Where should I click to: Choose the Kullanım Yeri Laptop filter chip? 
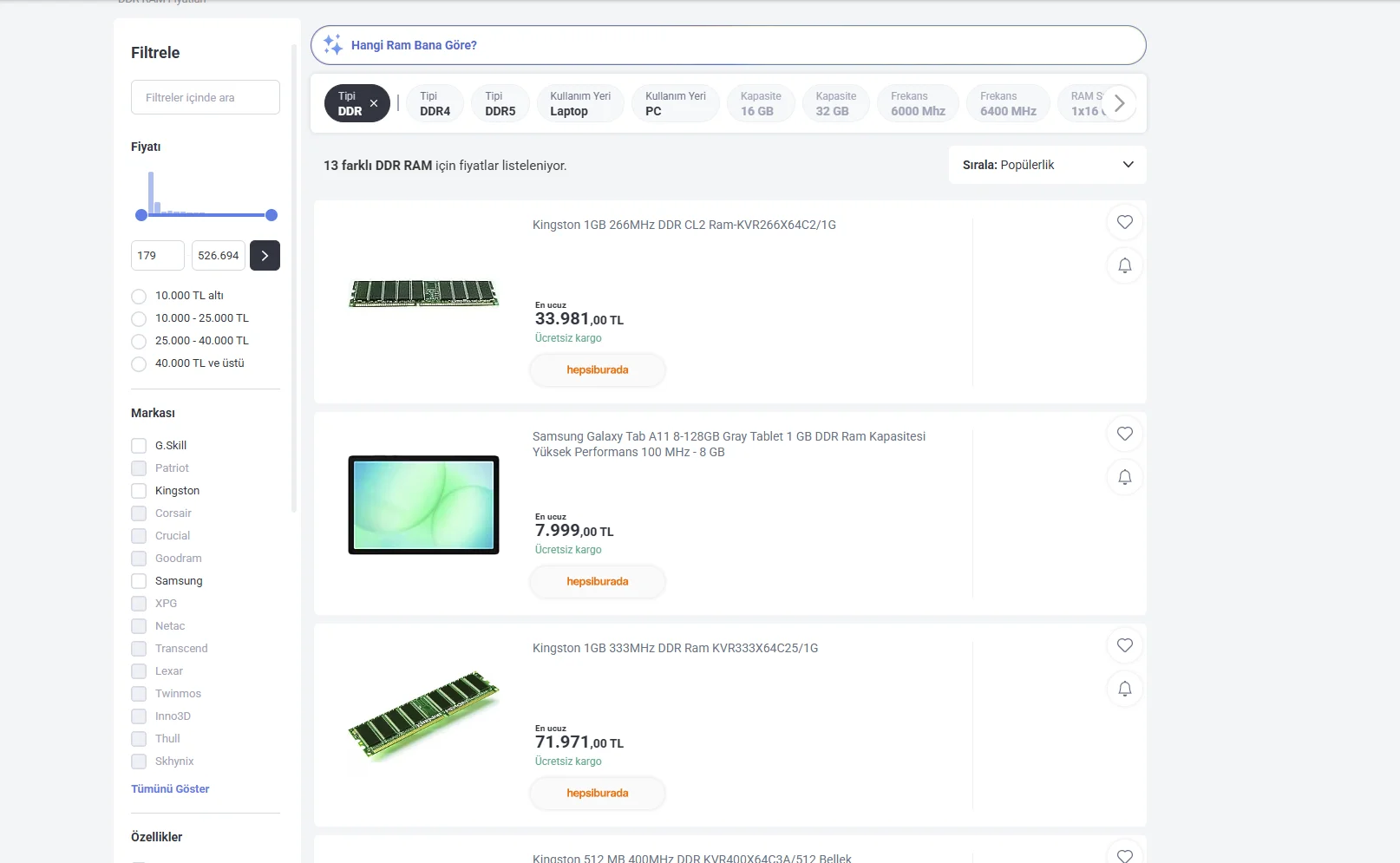pos(580,103)
